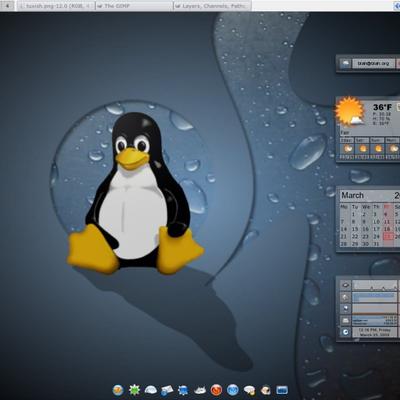Screen dimensions: 400x400
Task: Click the eye icon in system monitor widget
Action: (346, 285)
